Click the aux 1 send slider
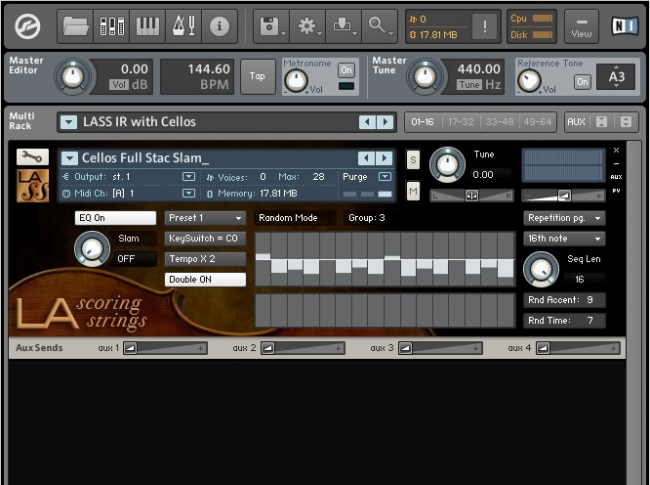This screenshot has height=485, width=650. click(165, 348)
